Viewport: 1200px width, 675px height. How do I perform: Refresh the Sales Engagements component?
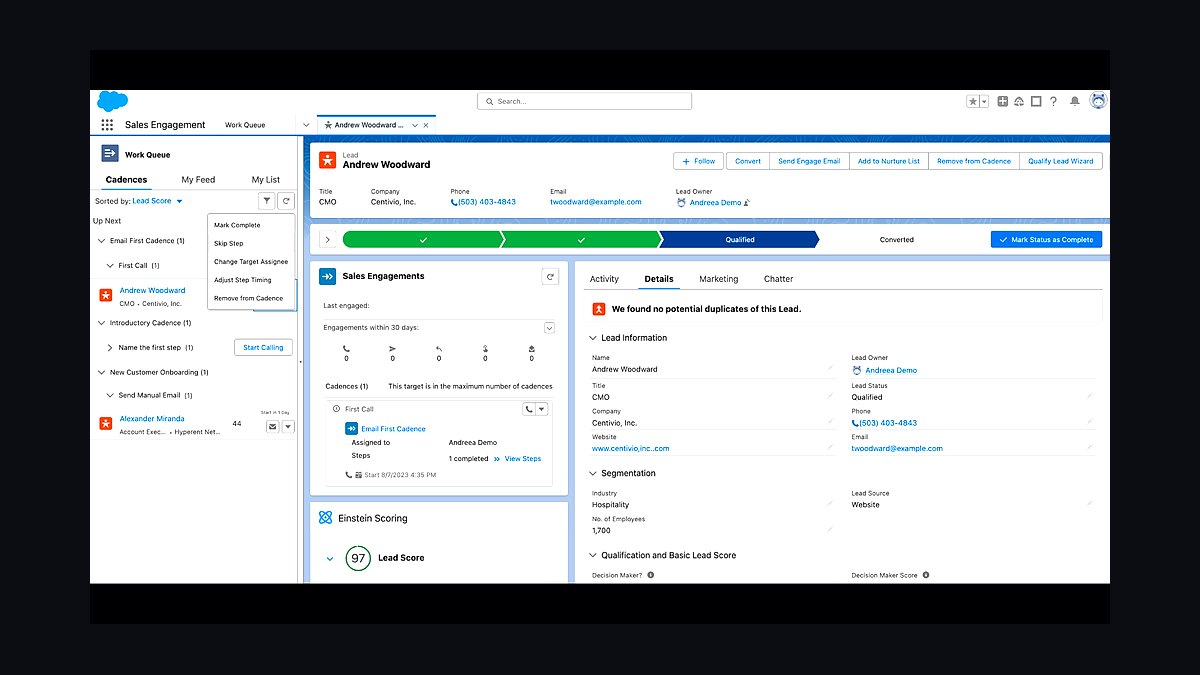coord(549,276)
